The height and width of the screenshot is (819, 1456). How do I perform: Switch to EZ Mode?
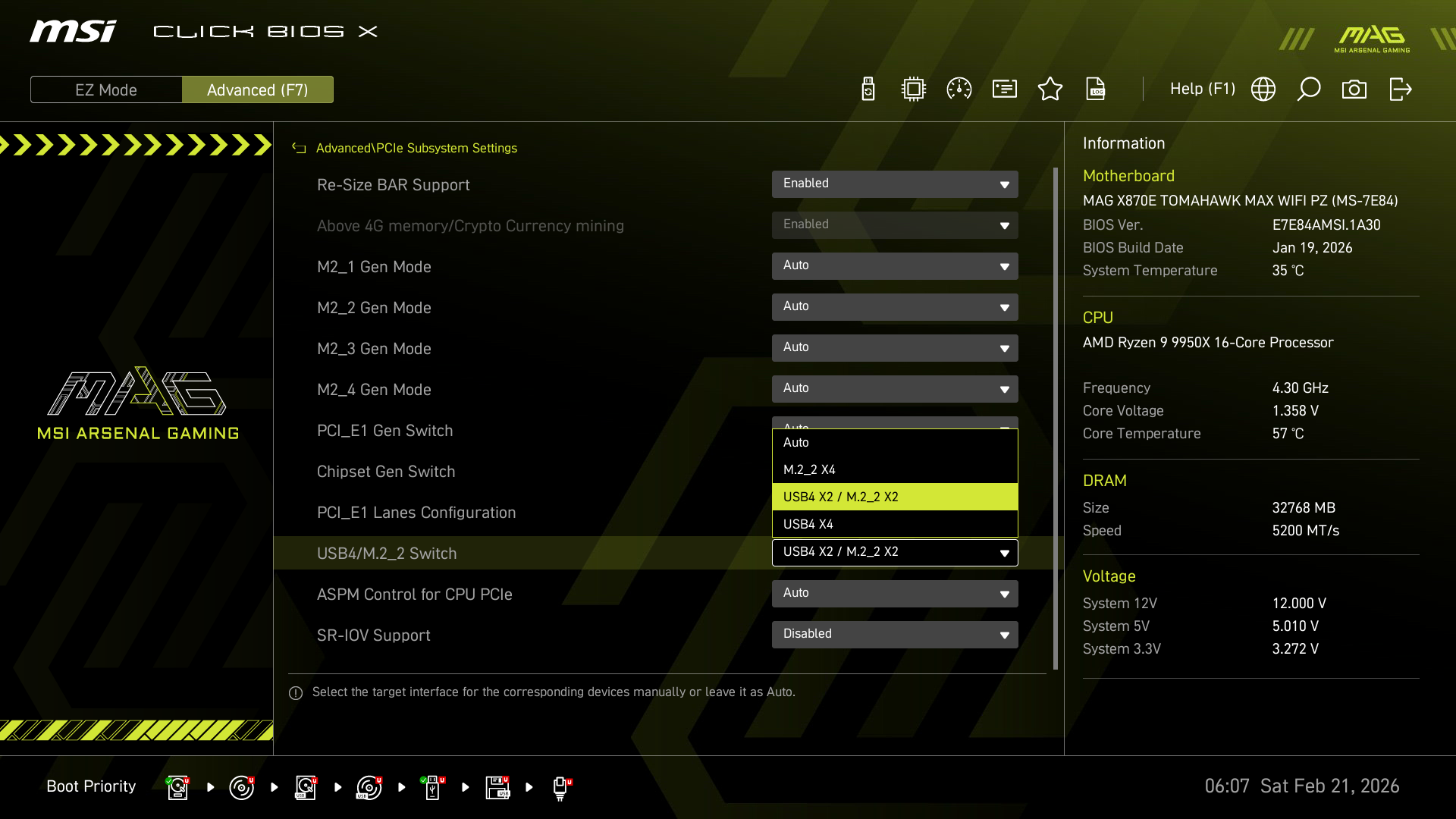pyautogui.click(x=106, y=89)
